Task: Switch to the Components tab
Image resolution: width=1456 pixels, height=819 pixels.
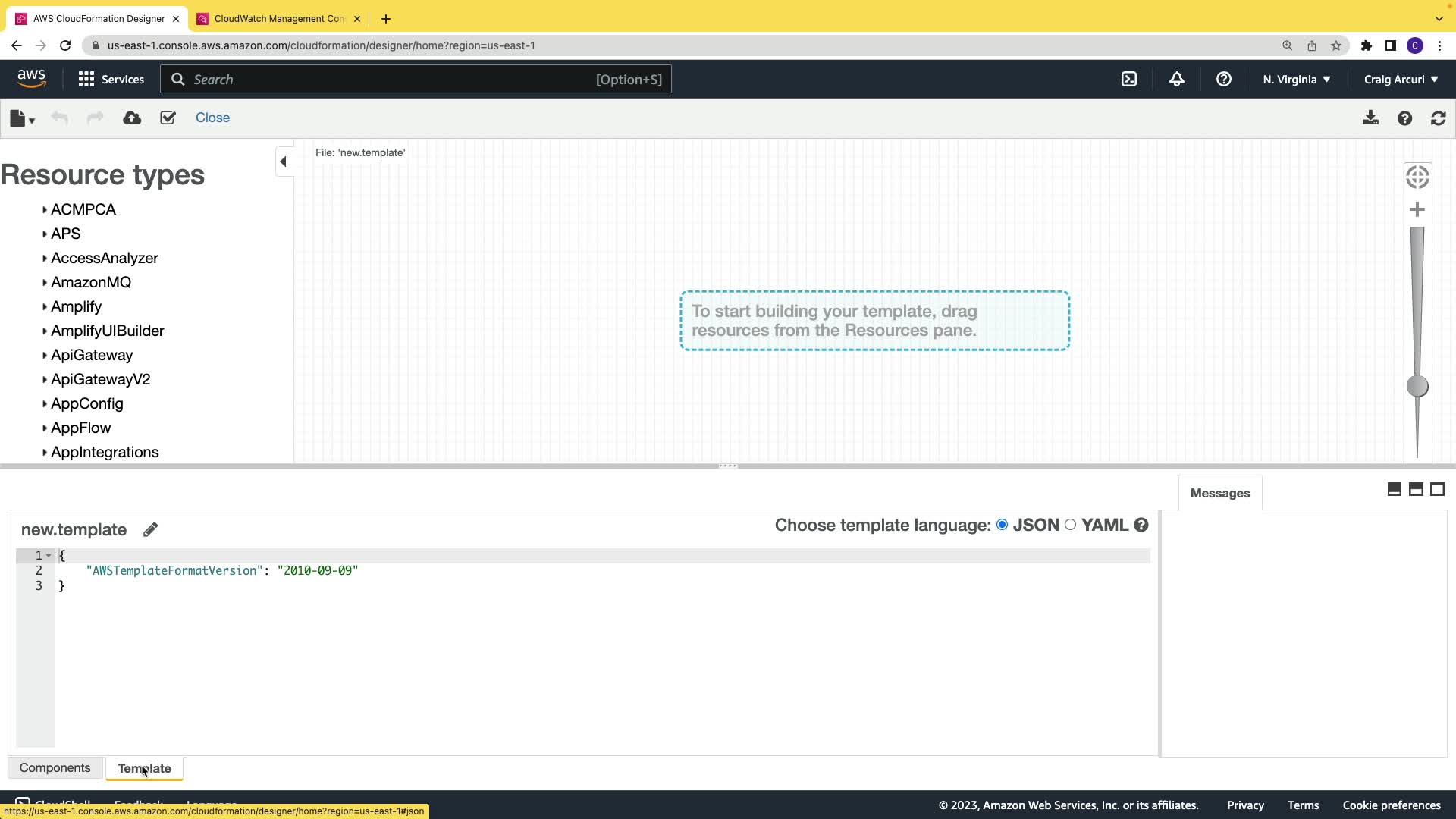Action: click(x=55, y=768)
